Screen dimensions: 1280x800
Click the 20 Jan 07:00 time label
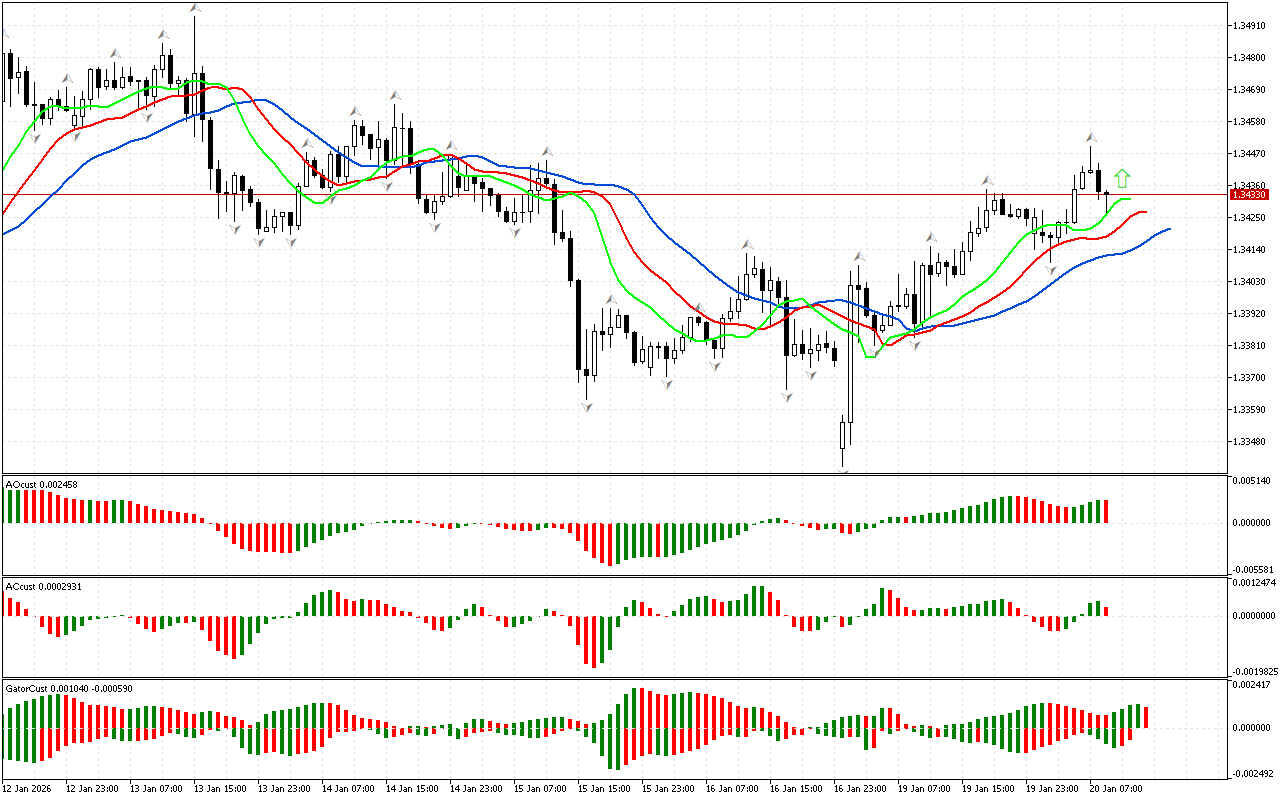1116,789
